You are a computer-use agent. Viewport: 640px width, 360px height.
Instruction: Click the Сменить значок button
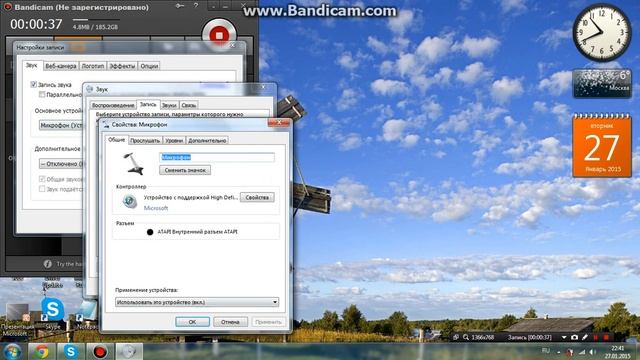tap(185, 170)
